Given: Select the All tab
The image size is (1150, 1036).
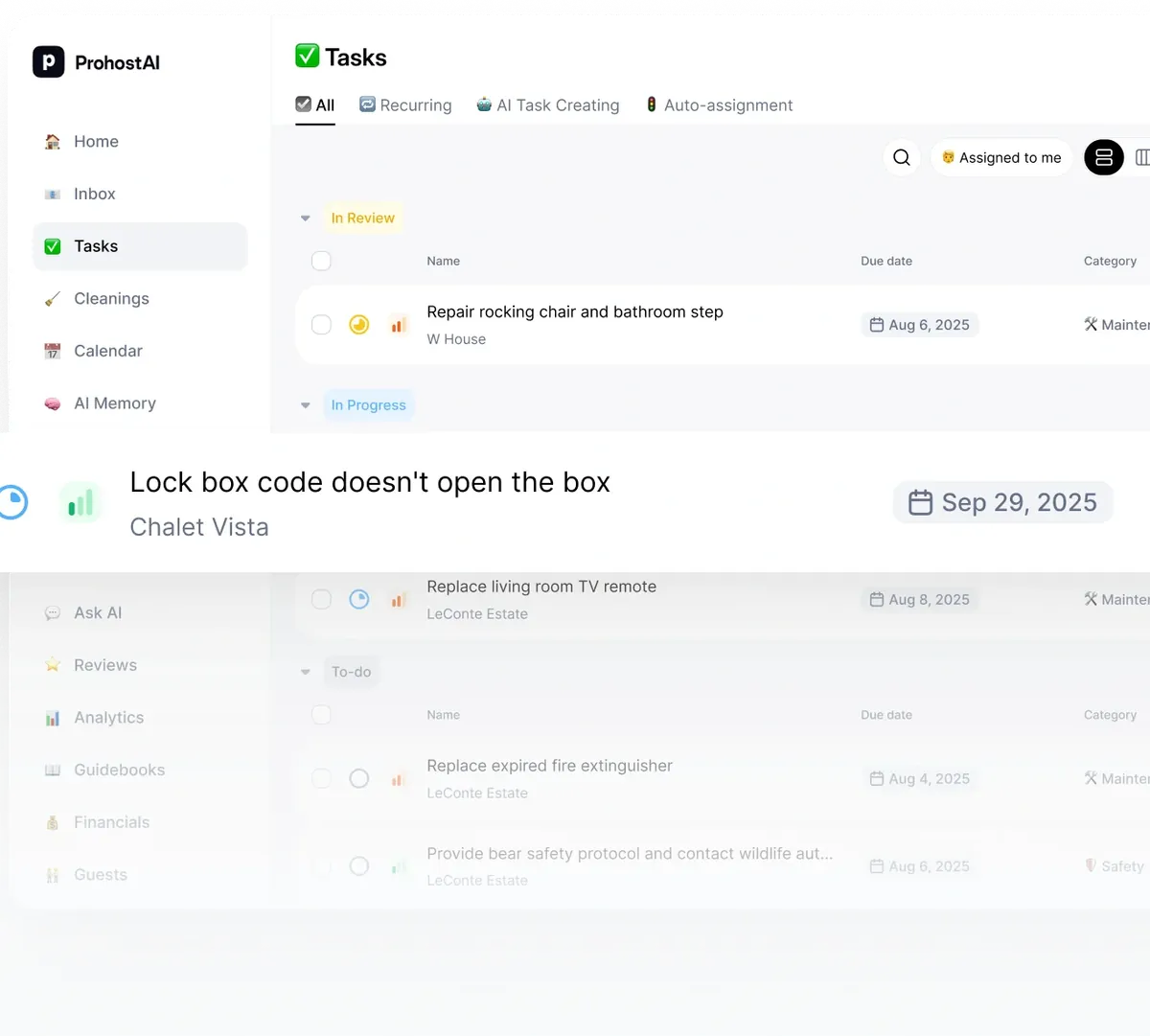Looking at the screenshot, I should (315, 105).
